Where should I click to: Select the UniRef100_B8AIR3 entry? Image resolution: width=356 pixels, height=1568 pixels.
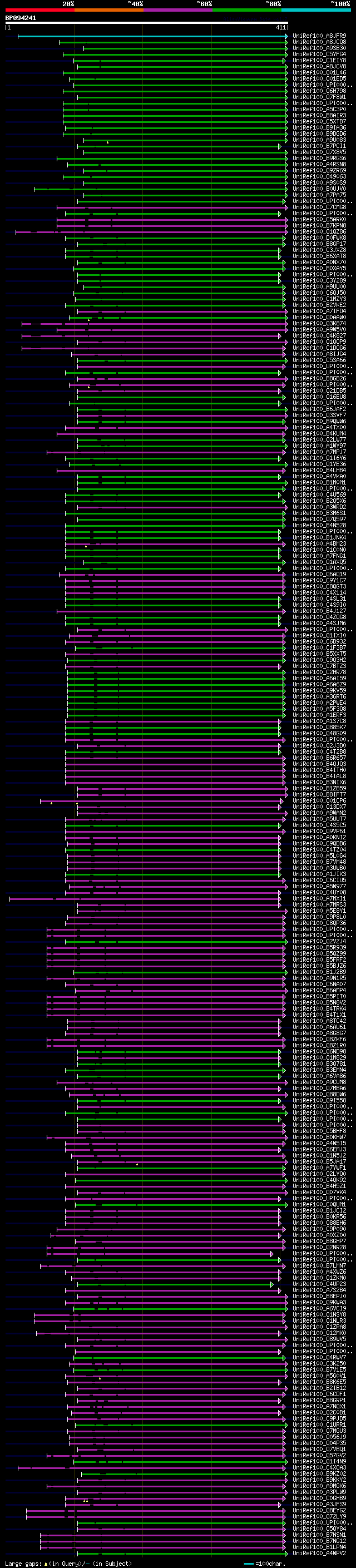tap(319, 116)
